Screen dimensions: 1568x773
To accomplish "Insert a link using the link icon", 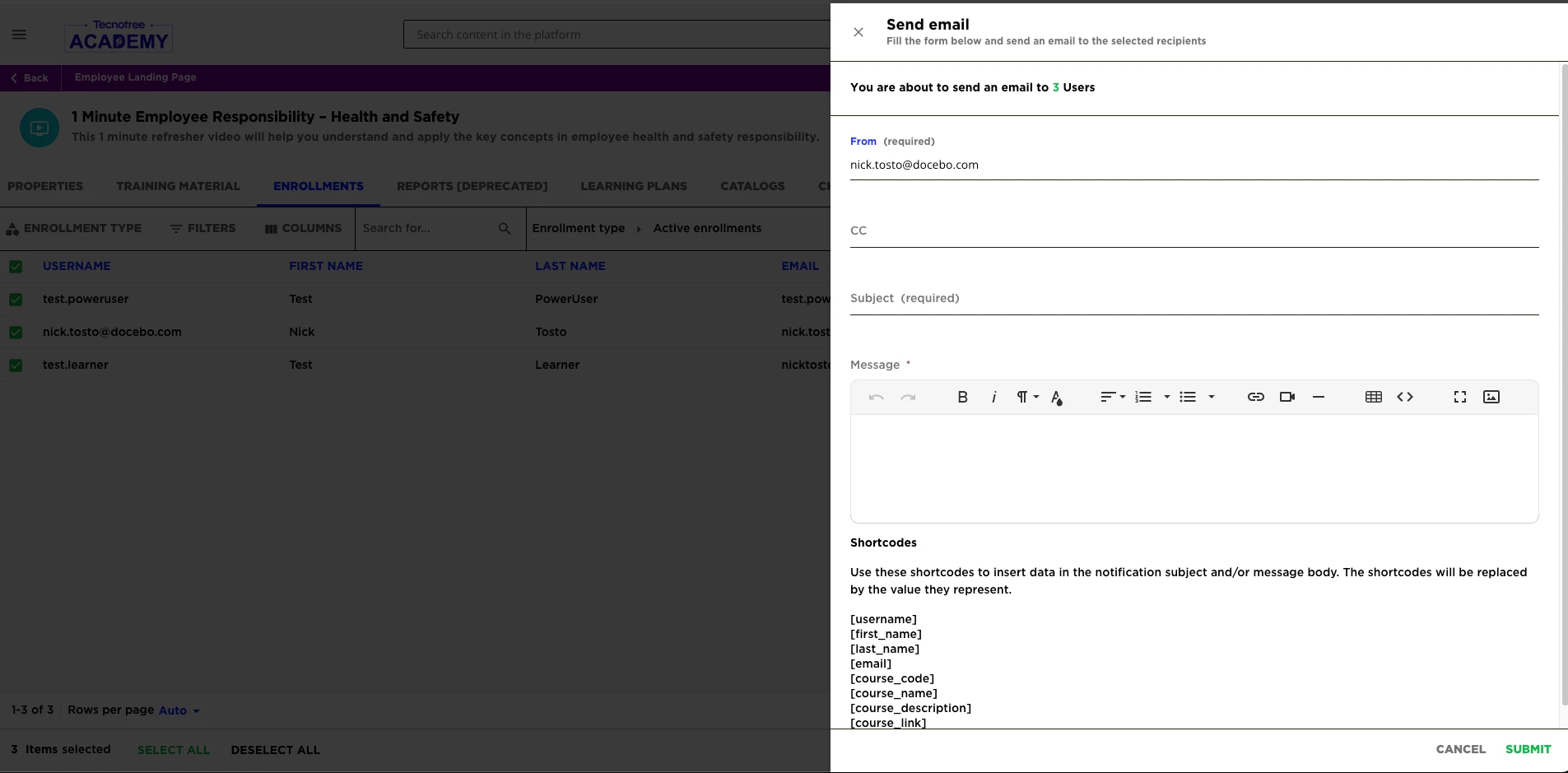I will tap(1255, 397).
